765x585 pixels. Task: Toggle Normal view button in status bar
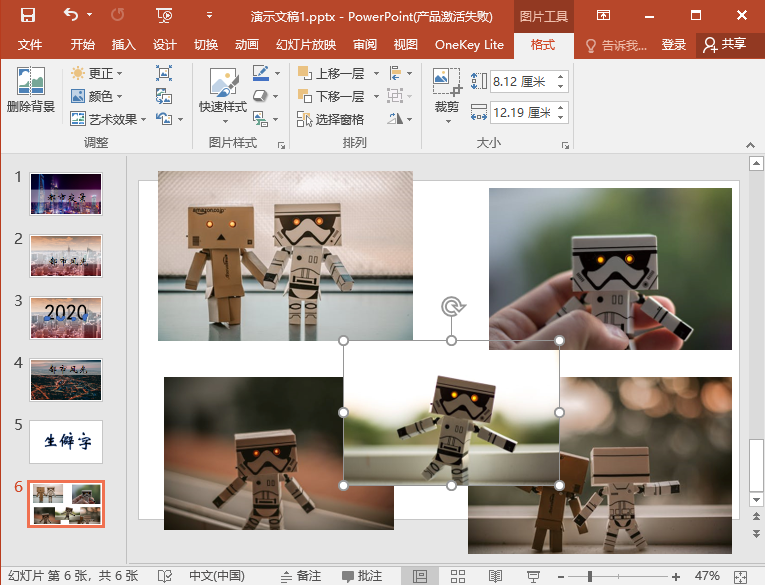420,576
